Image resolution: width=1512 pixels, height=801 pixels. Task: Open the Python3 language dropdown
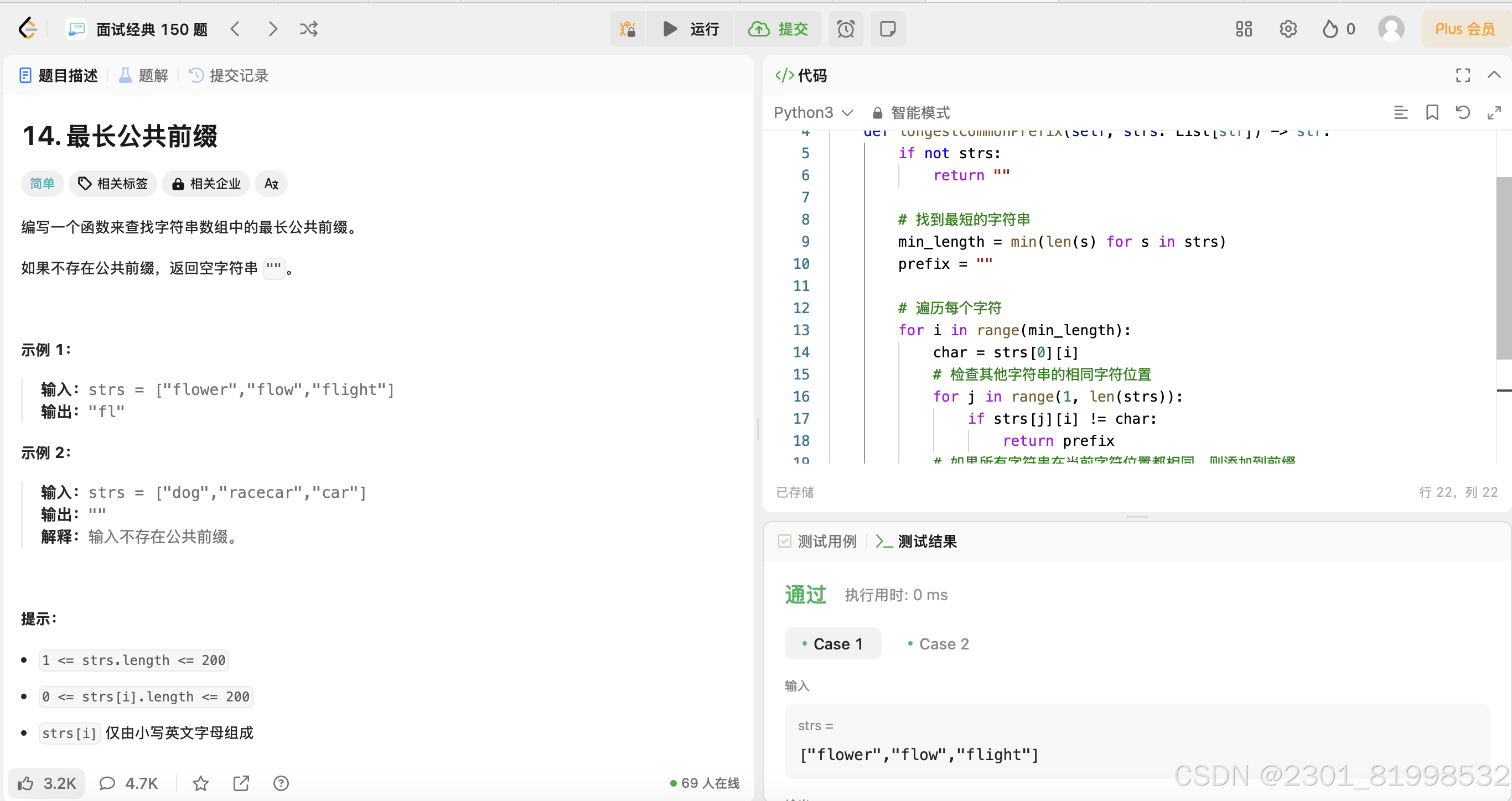[812, 112]
